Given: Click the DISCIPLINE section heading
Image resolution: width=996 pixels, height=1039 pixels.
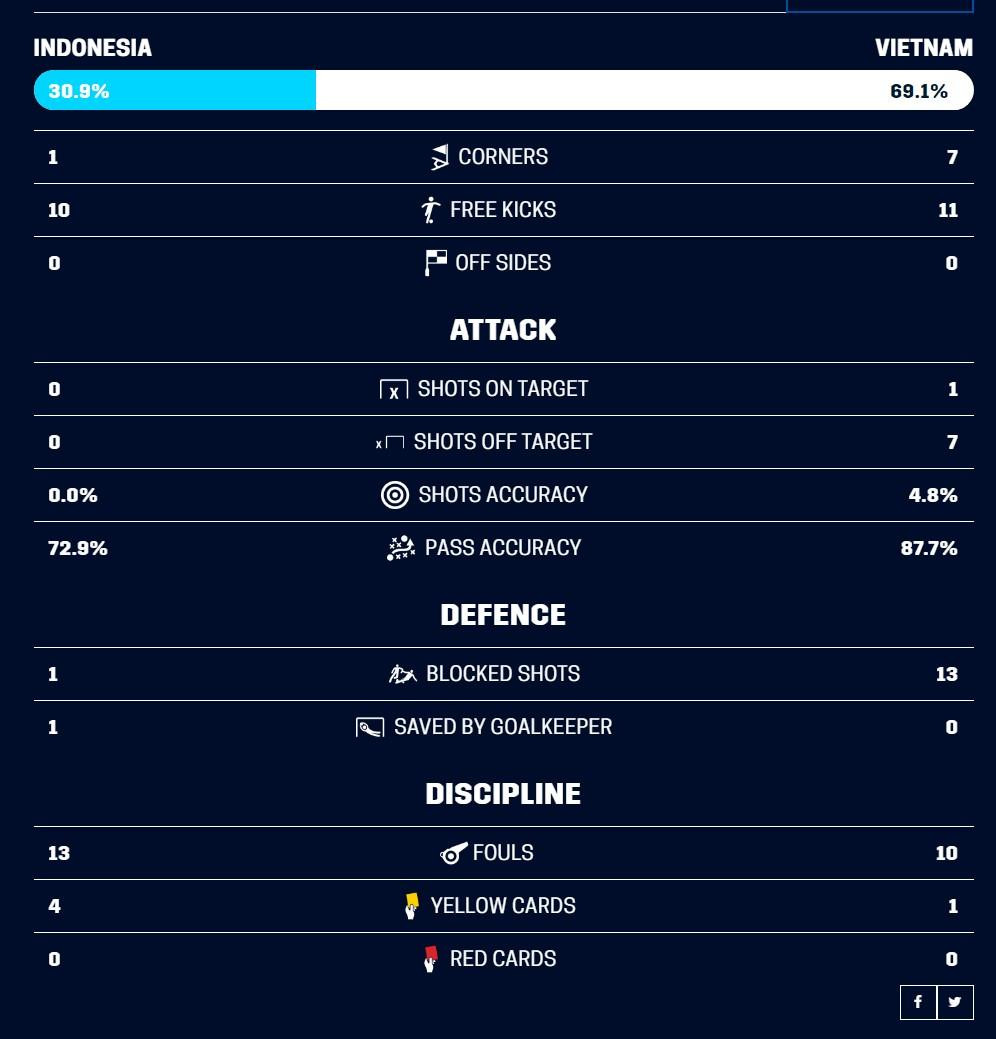Looking at the screenshot, I should [x=503, y=794].
